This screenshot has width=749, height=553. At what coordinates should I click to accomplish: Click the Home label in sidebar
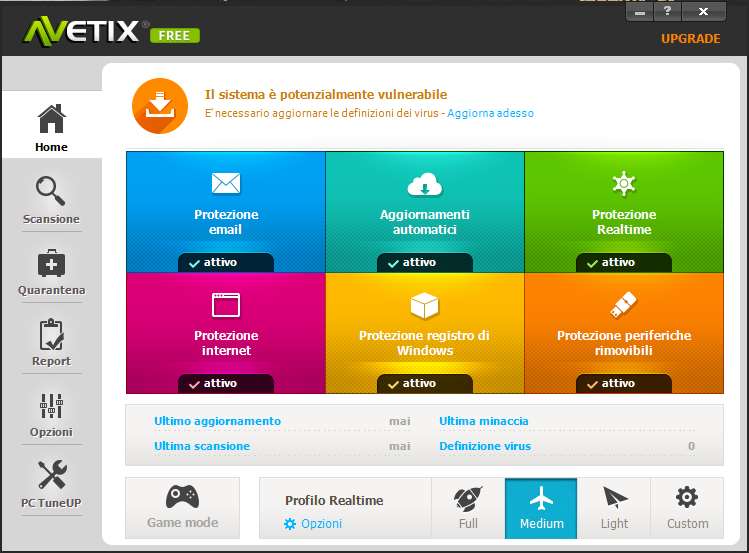(51, 147)
